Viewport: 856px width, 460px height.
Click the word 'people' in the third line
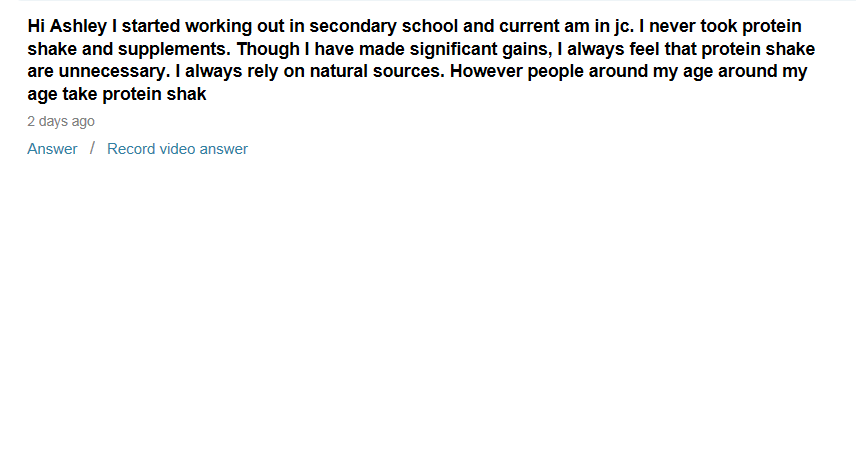556,71
